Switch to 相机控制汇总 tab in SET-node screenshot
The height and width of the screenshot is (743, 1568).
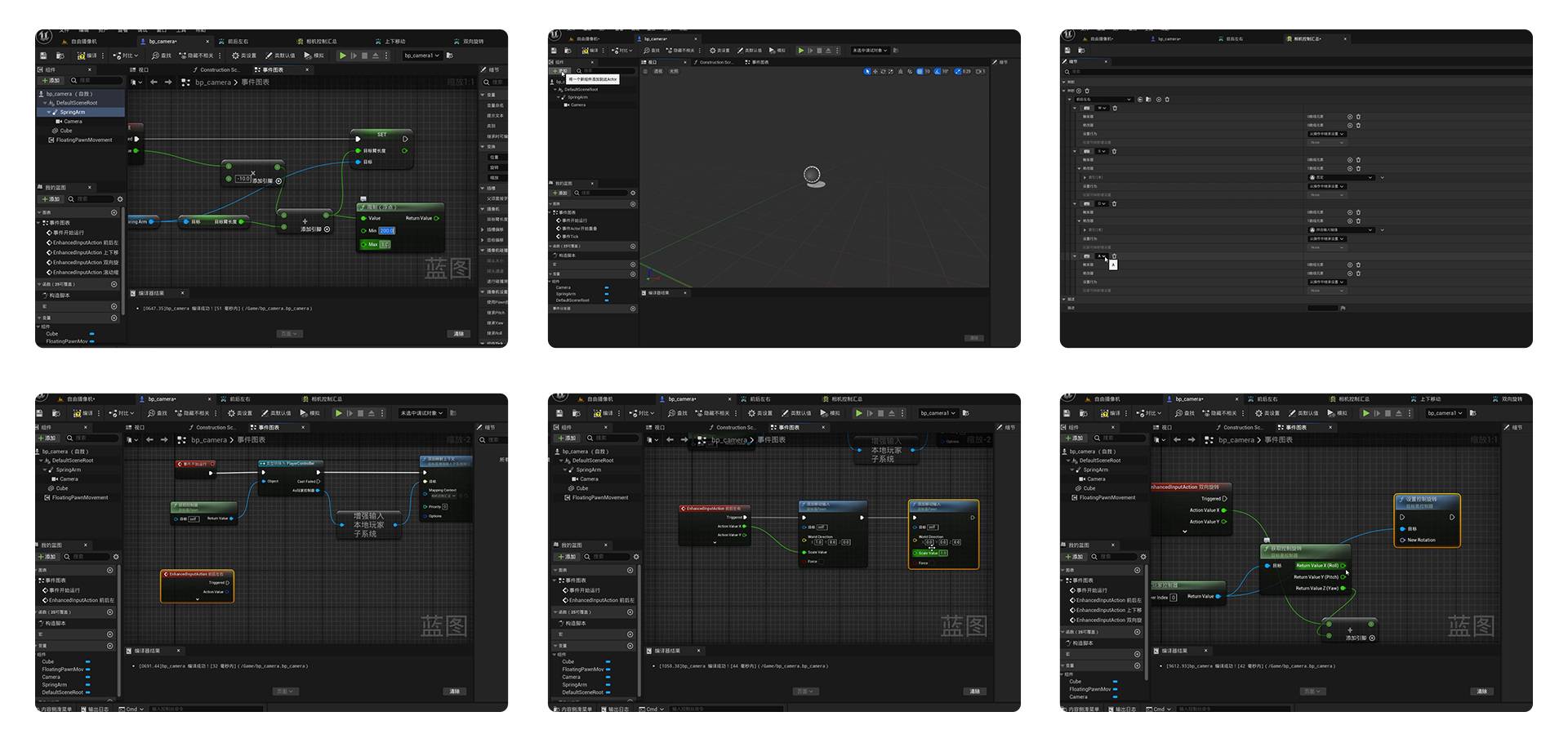point(316,42)
